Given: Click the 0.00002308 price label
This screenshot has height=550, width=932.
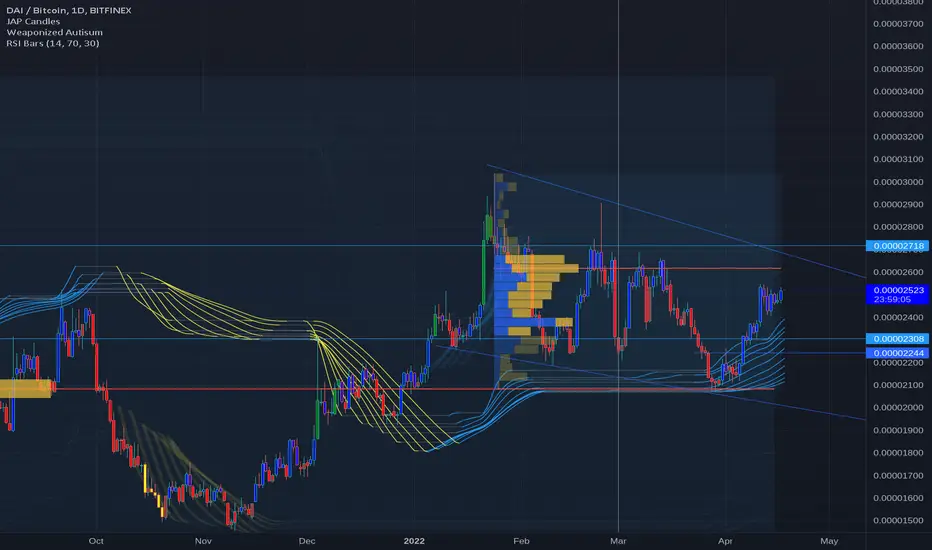Looking at the screenshot, I should [x=898, y=339].
